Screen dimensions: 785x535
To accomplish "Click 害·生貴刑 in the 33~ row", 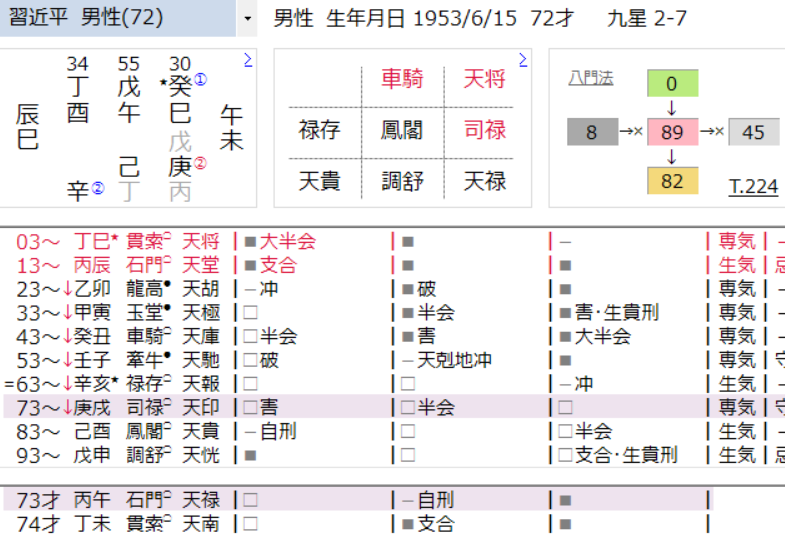I will point(617,313).
